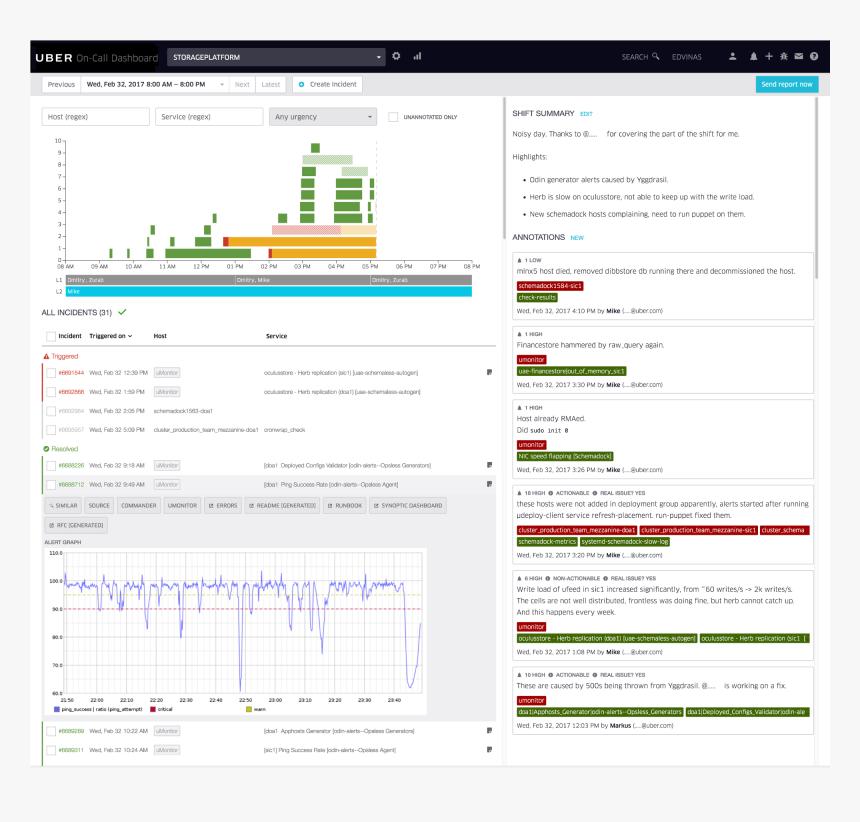This screenshot has width=860, height=822.
Task: Click the bug report icon
Action: coord(784,56)
